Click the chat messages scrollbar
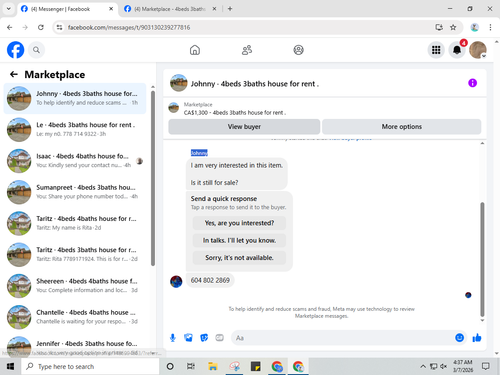The height and width of the screenshot is (375, 500). pos(482,259)
